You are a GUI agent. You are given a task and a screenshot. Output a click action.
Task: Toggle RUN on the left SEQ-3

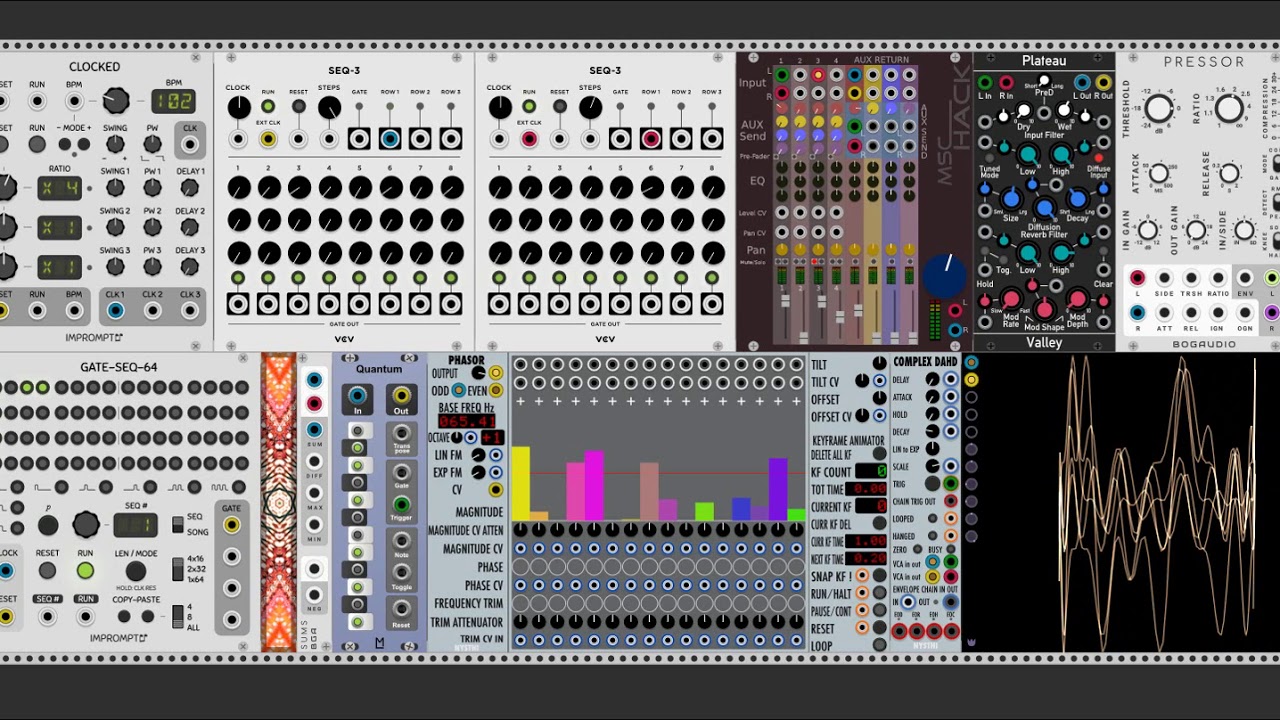click(x=268, y=106)
